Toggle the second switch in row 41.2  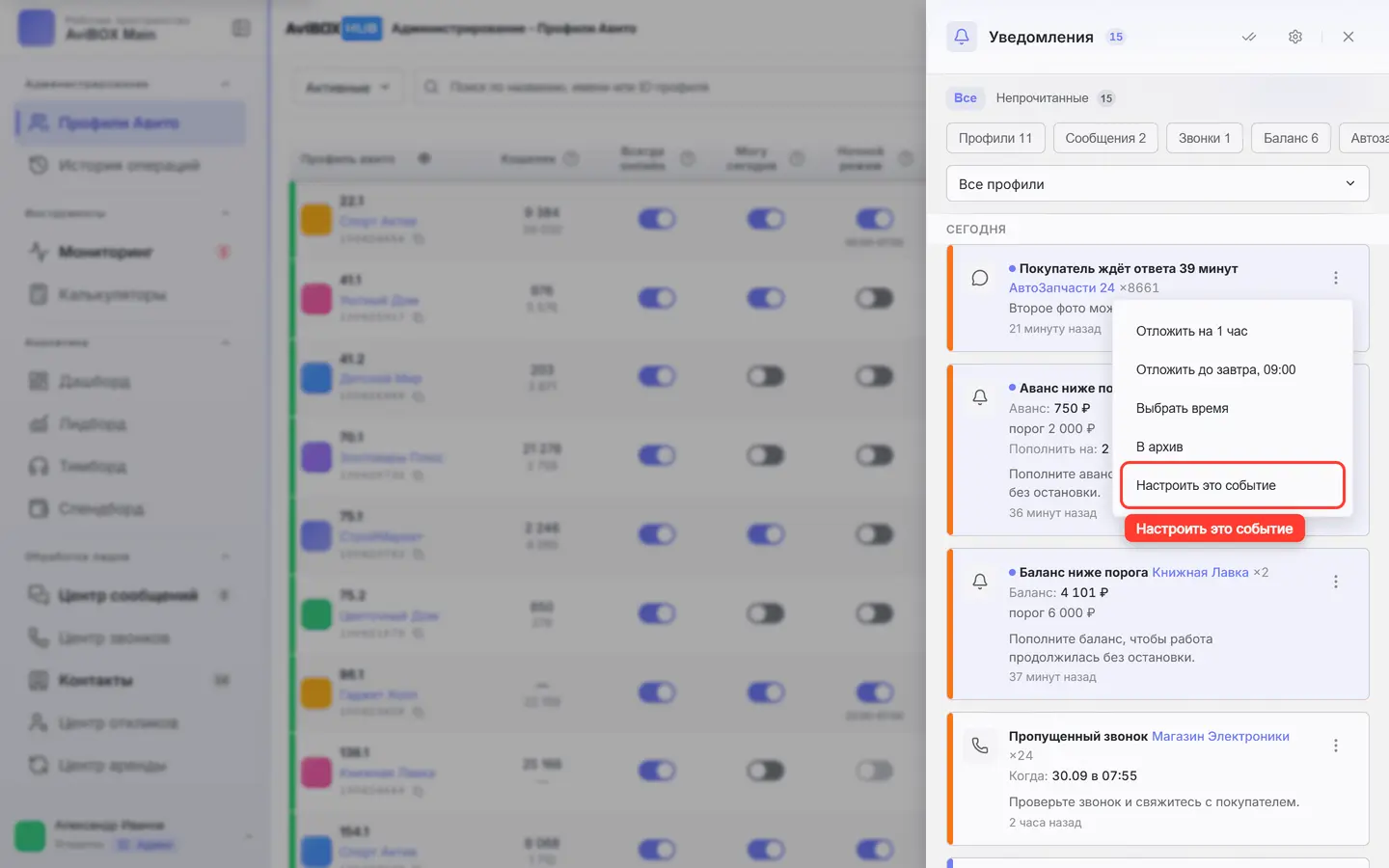point(766,376)
